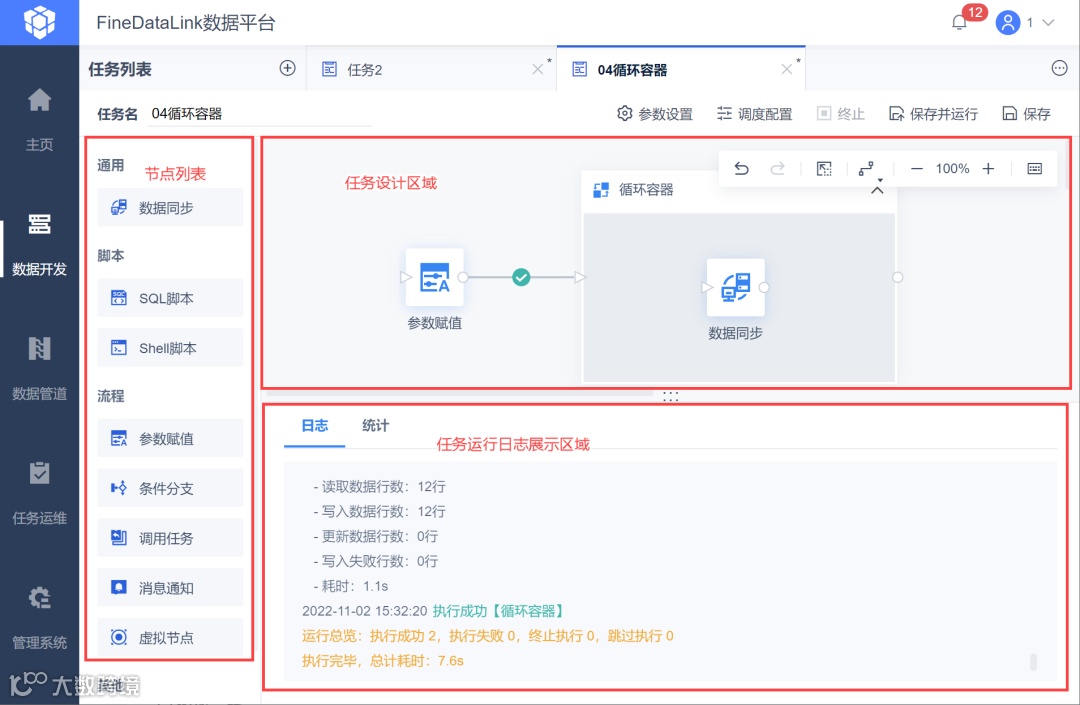Select the 参数赋值 node on canvas
The height and width of the screenshot is (705, 1080).
coord(435,277)
